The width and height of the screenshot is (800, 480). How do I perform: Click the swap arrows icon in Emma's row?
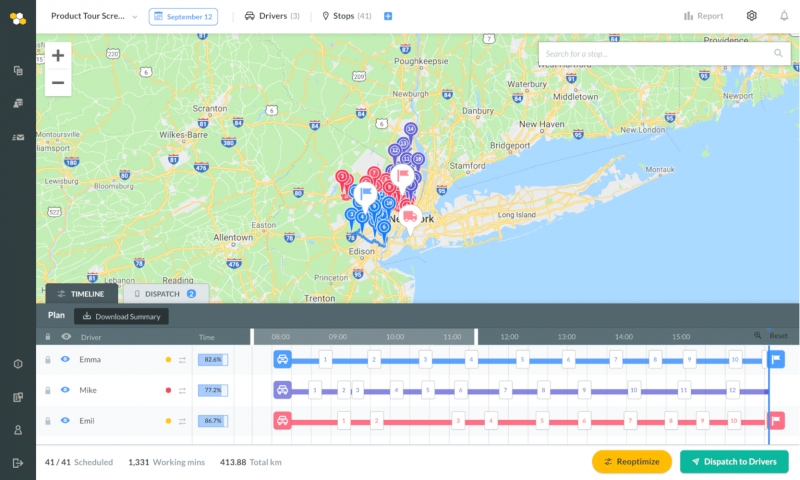tap(182, 360)
